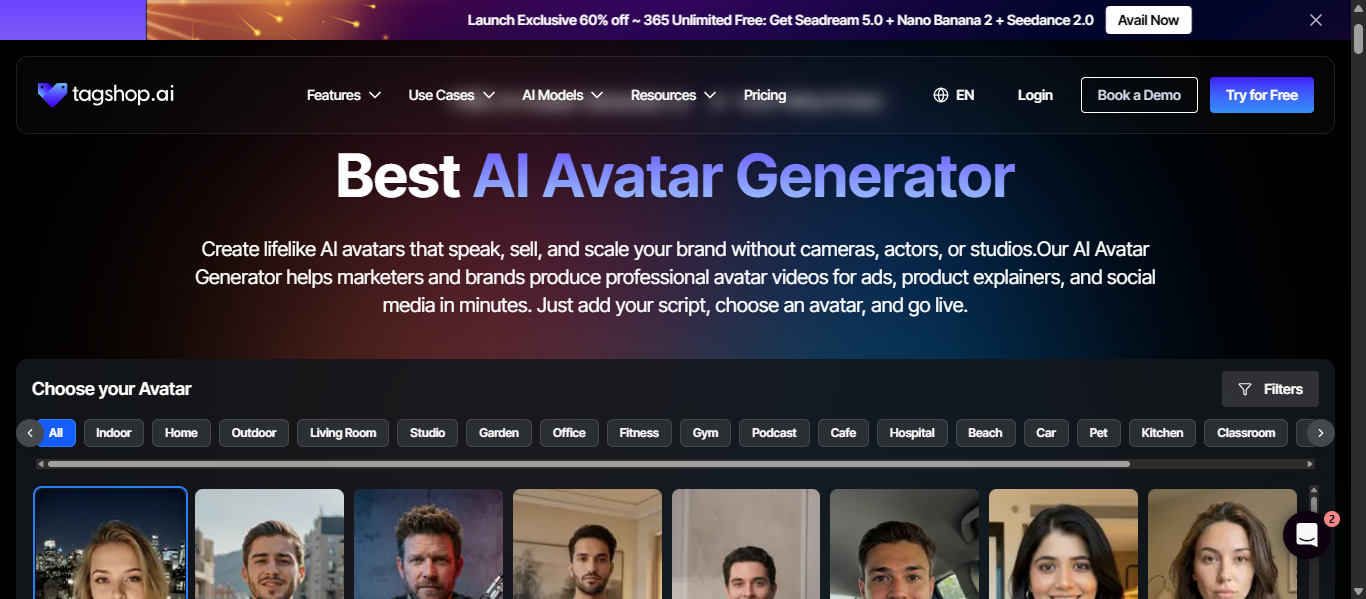Open the globe language selector EN

[953, 95]
